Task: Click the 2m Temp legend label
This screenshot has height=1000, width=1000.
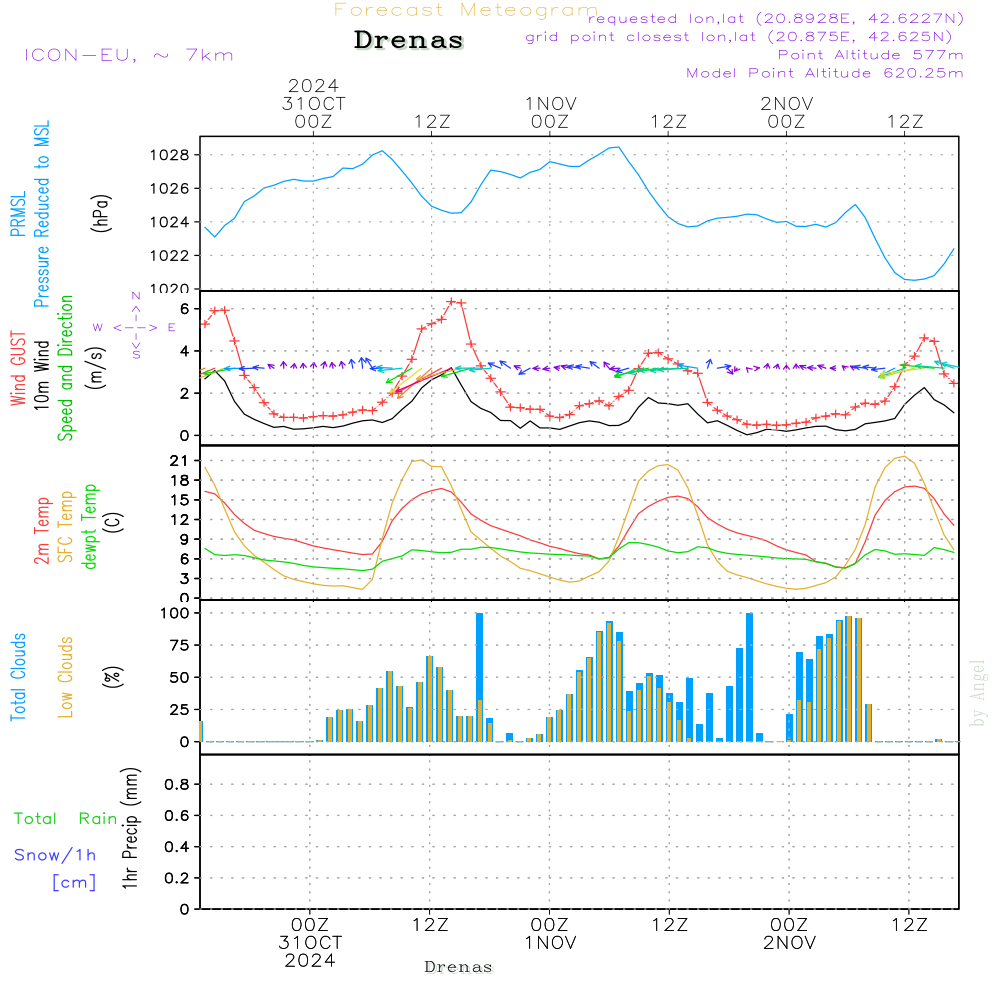Action: pyautogui.click(x=41, y=531)
